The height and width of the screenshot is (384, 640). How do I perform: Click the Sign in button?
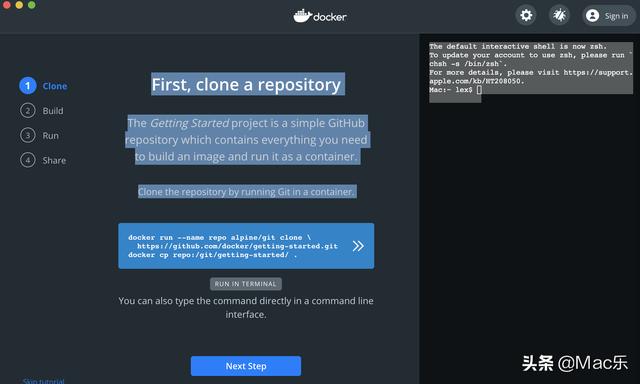609,16
